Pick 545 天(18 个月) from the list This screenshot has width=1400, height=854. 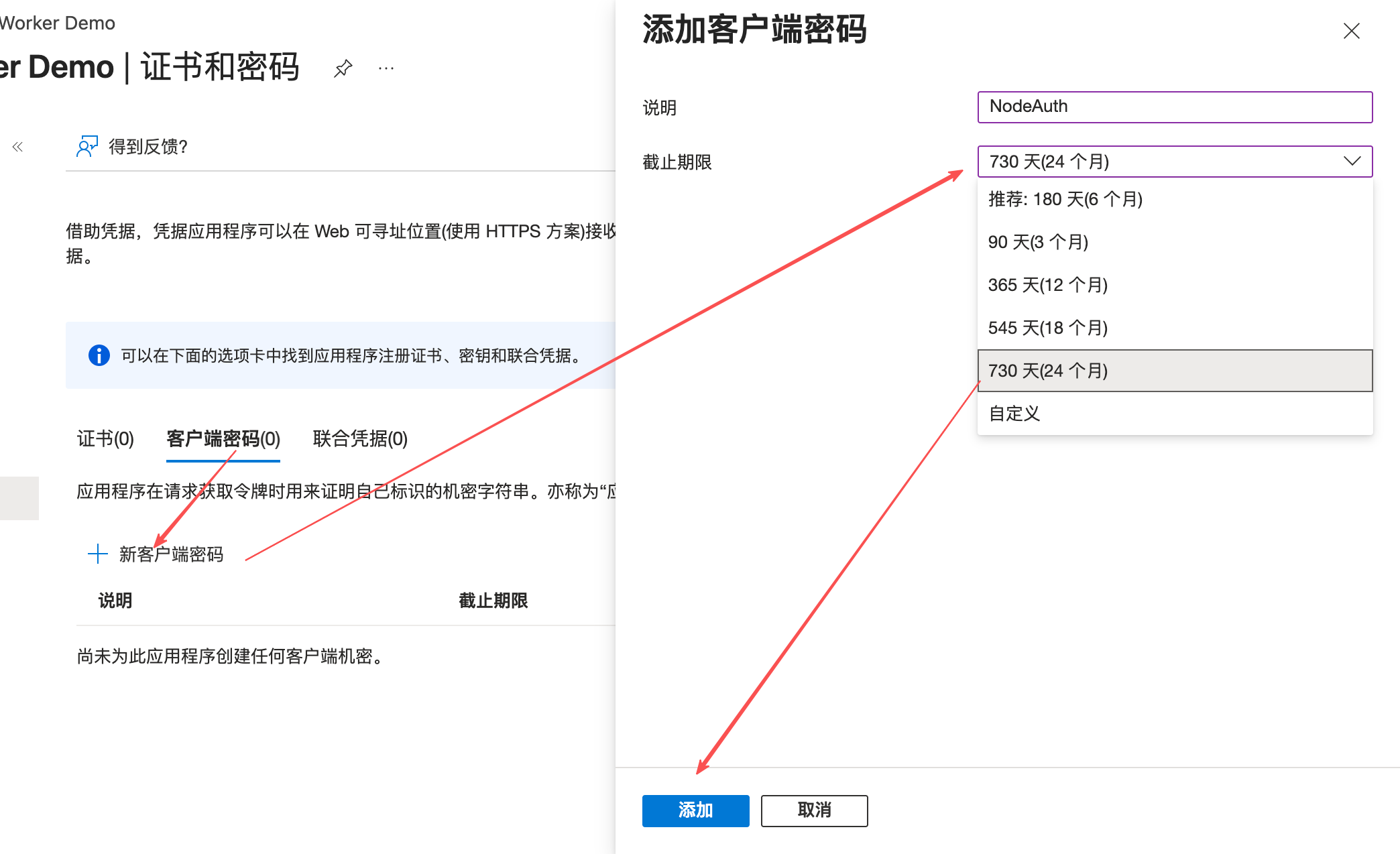[1047, 328]
